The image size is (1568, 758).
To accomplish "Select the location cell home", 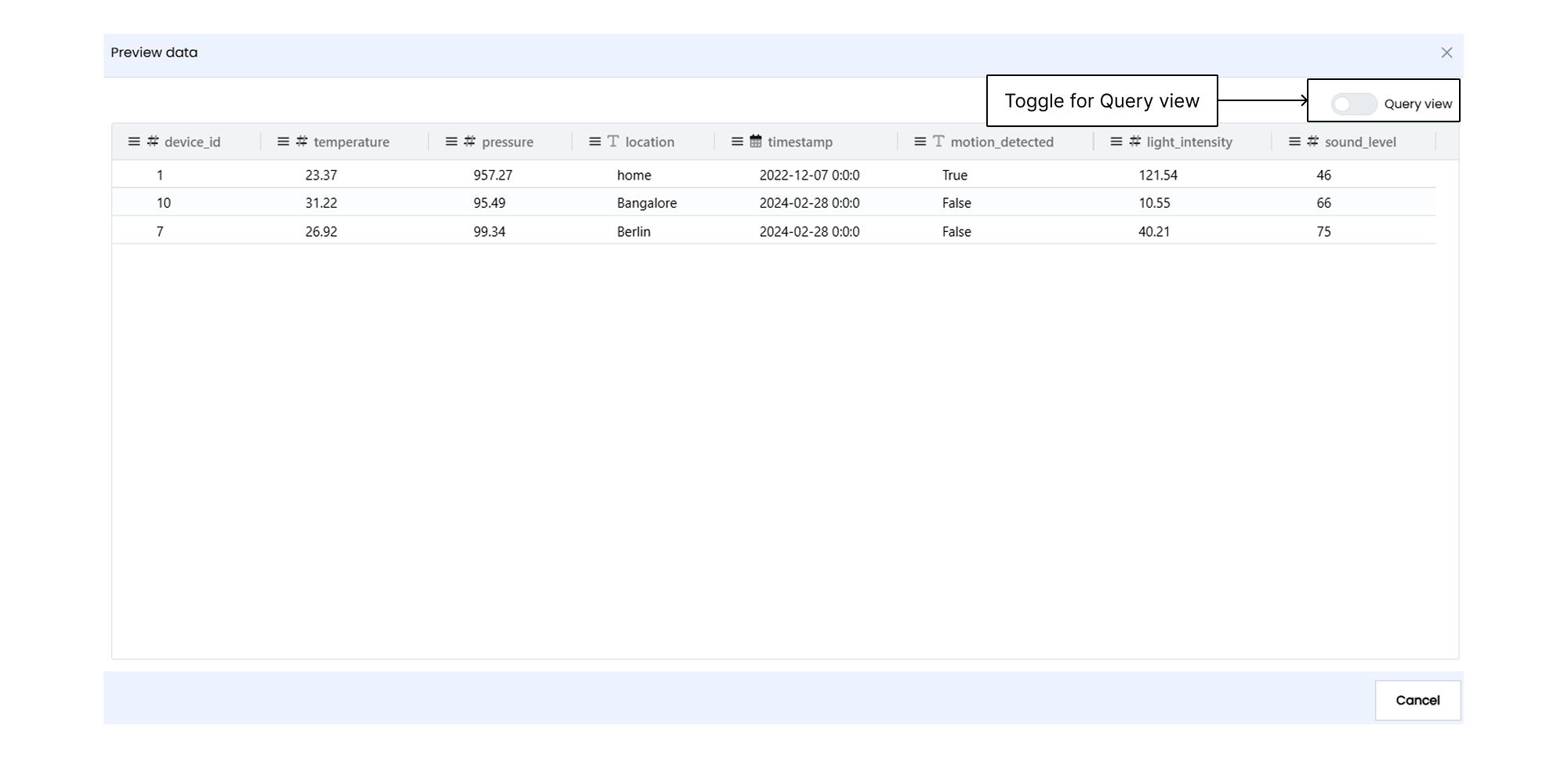I will 634,175.
